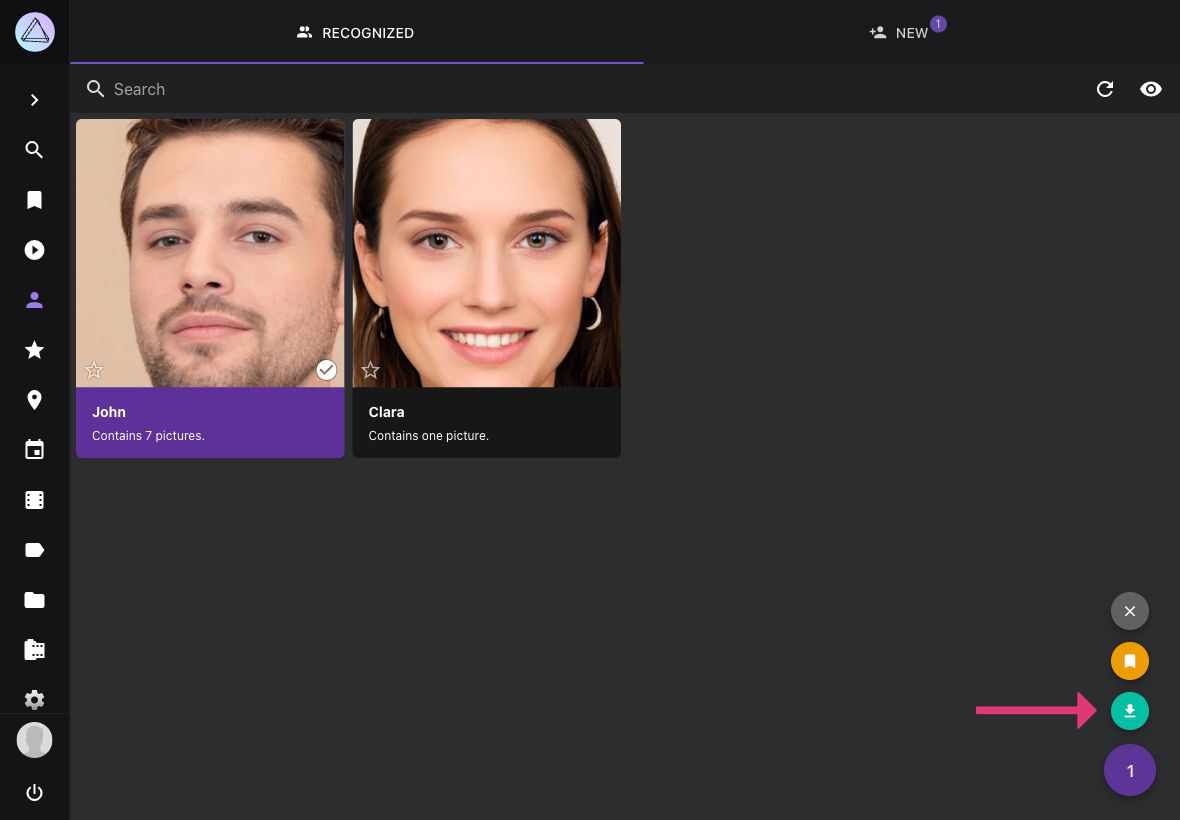Open the Favorites section in sidebar
1180x820 pixels.
pos(35,350)
